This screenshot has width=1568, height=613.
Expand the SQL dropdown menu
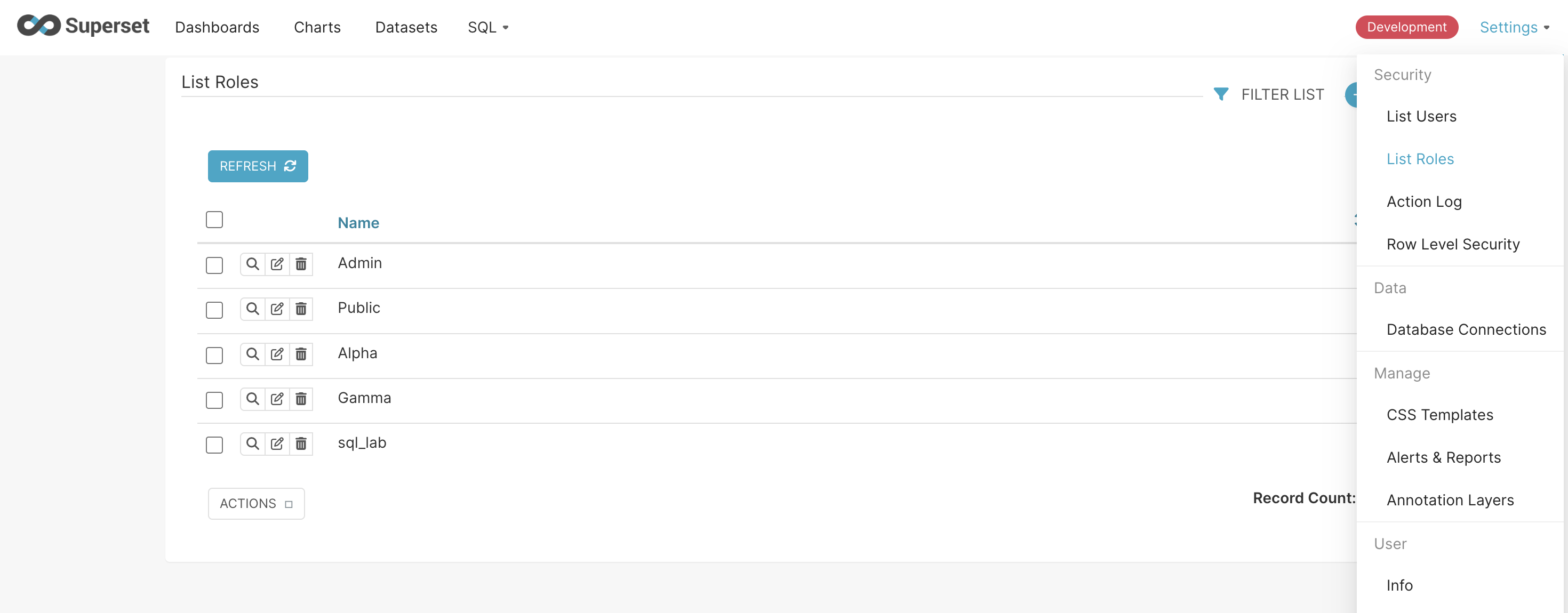click(x=487, y=27)
